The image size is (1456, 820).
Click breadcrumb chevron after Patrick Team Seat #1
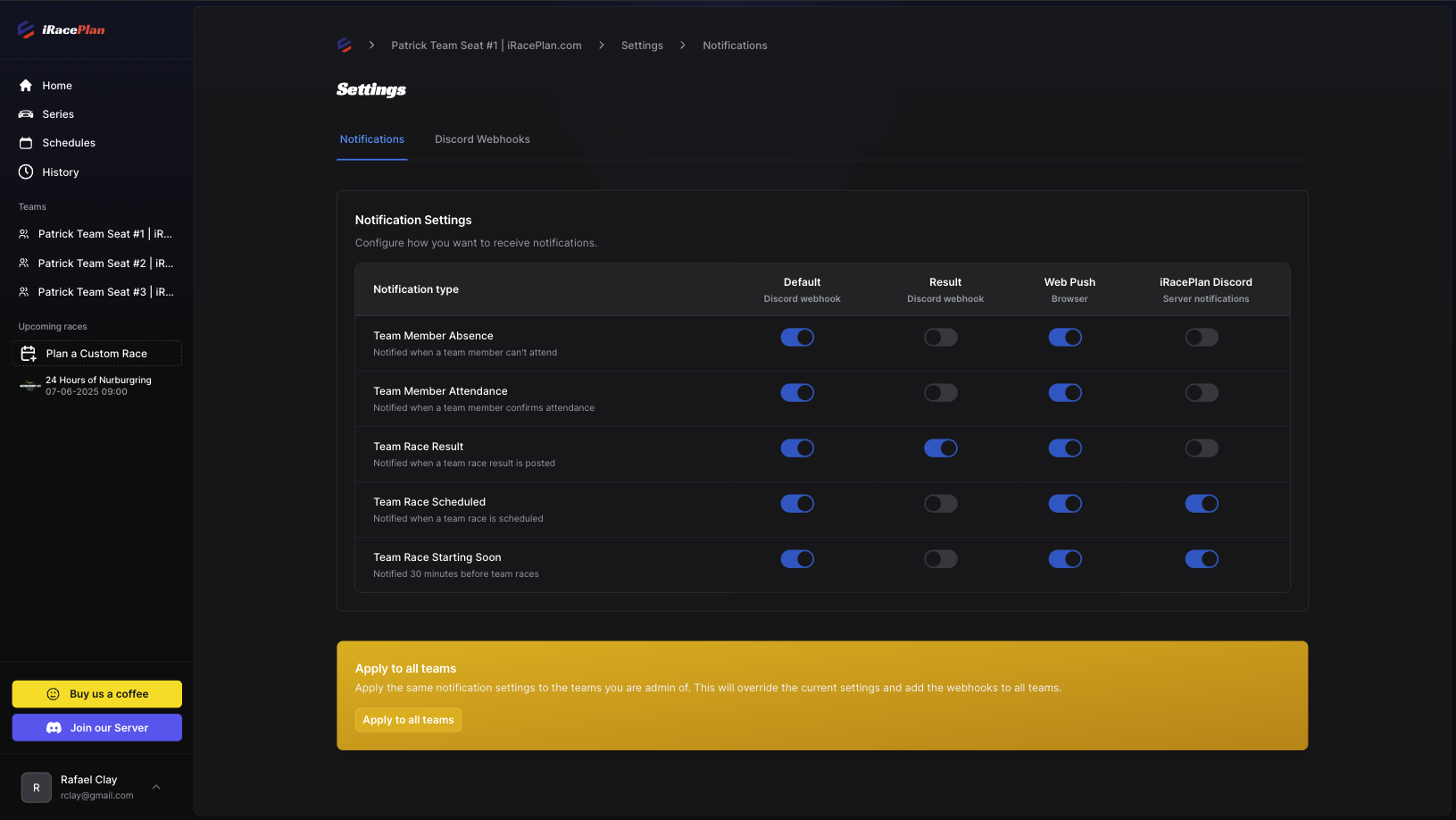602,45
